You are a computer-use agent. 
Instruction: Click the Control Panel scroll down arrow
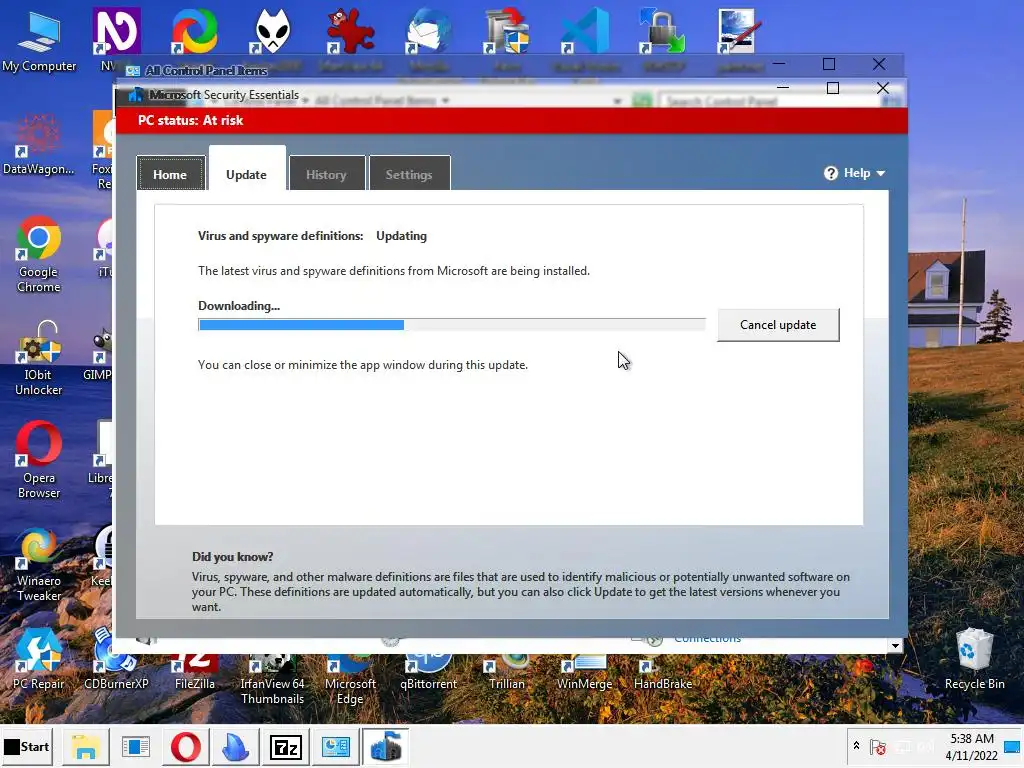[895, 646]
